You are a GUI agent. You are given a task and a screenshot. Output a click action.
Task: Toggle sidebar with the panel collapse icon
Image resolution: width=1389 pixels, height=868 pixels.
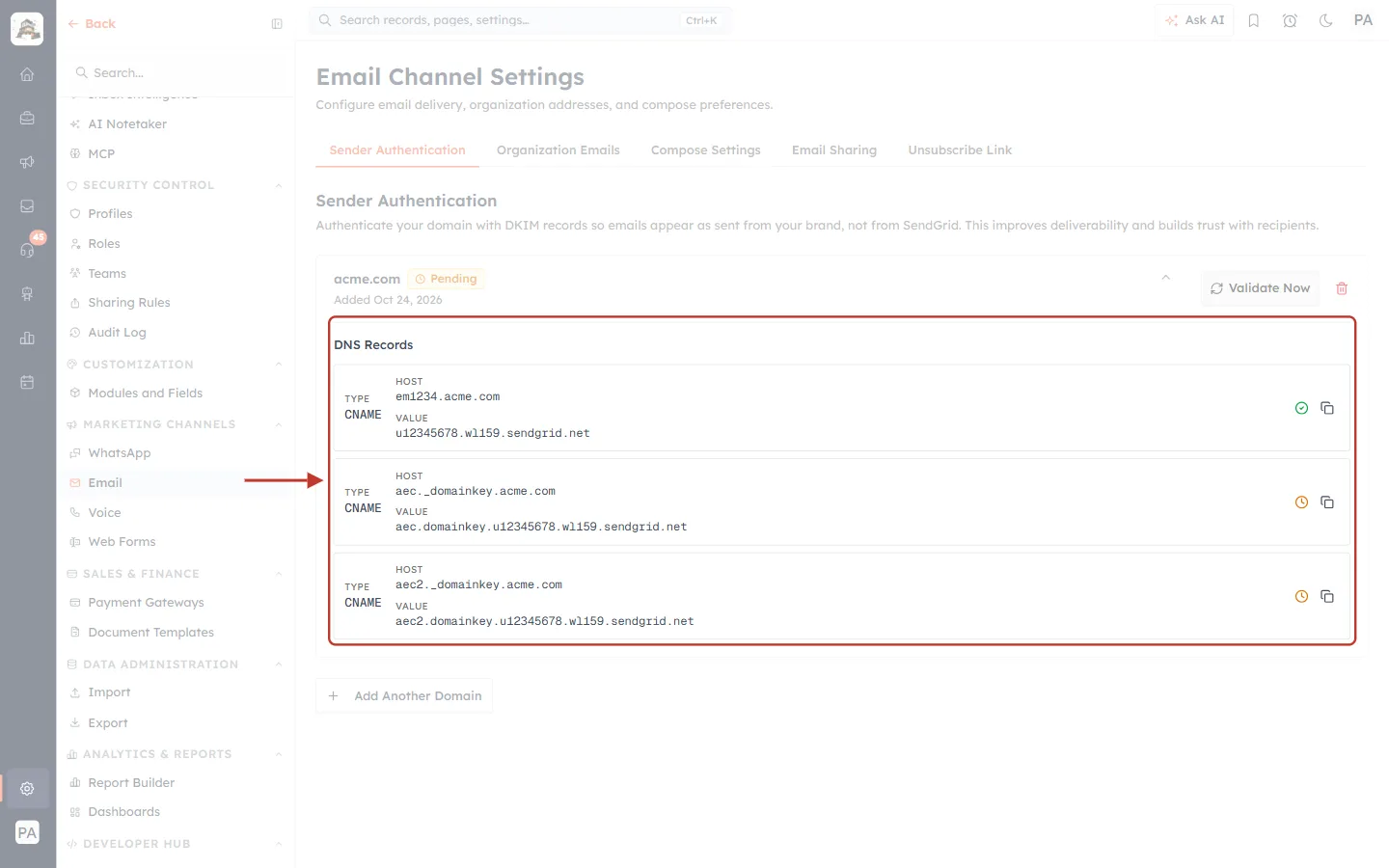pos(277,24)
